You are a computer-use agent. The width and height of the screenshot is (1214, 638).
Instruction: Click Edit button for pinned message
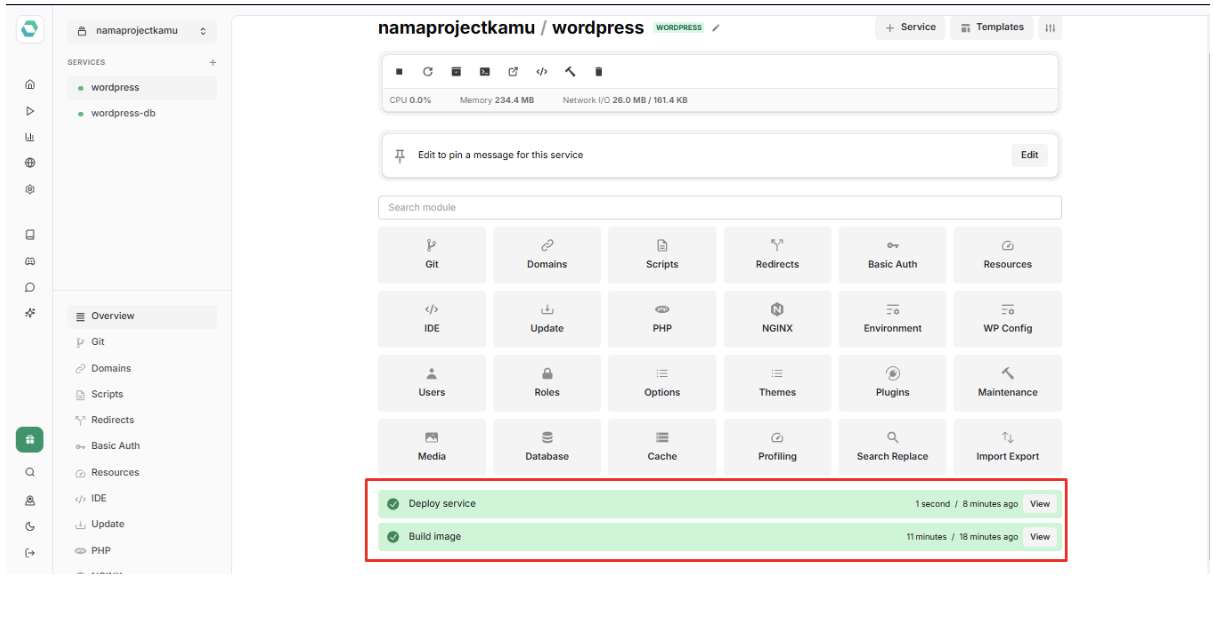pyautogui.click(x=1029, y=155)
